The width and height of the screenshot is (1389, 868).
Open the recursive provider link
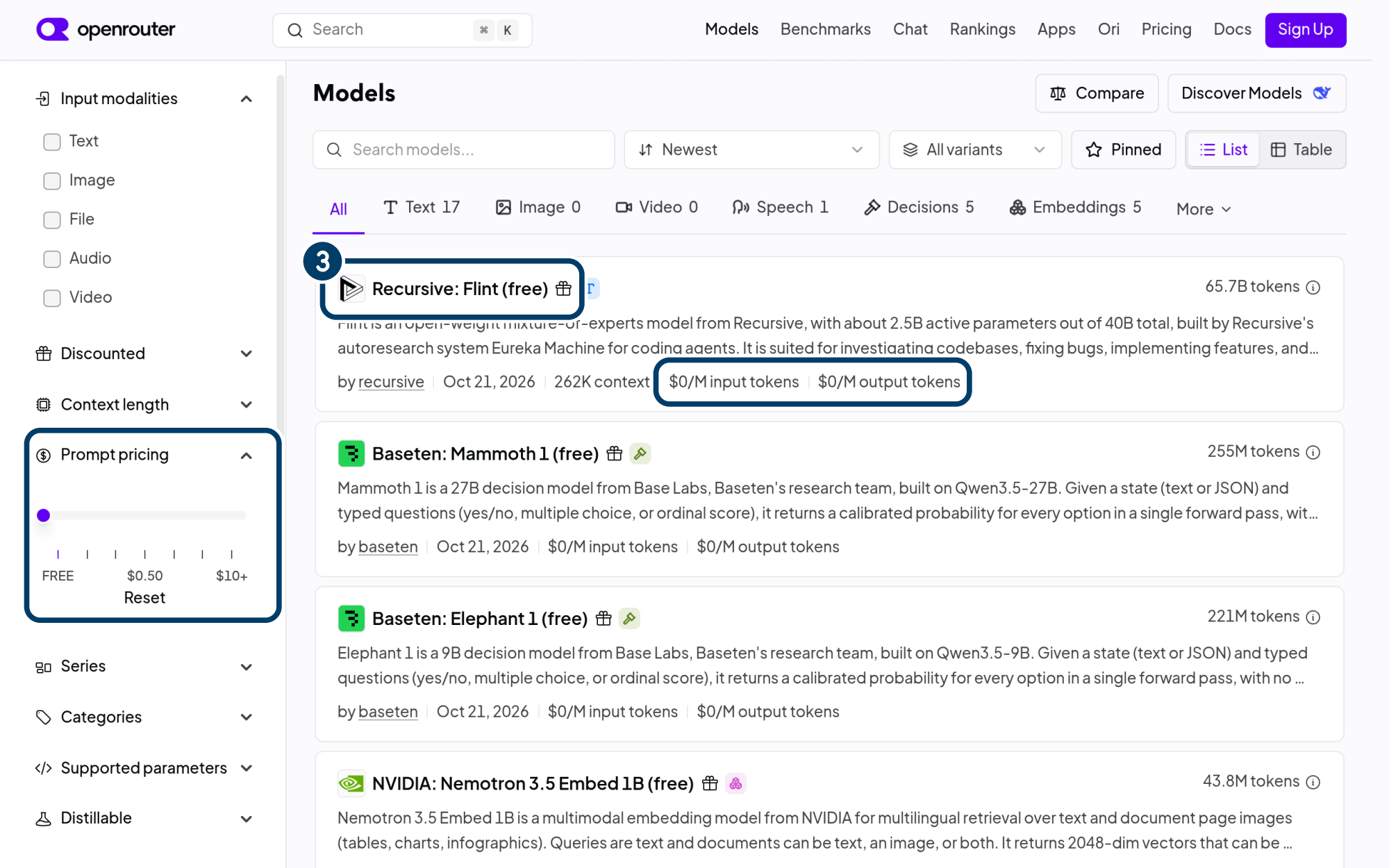pos(391,382)
